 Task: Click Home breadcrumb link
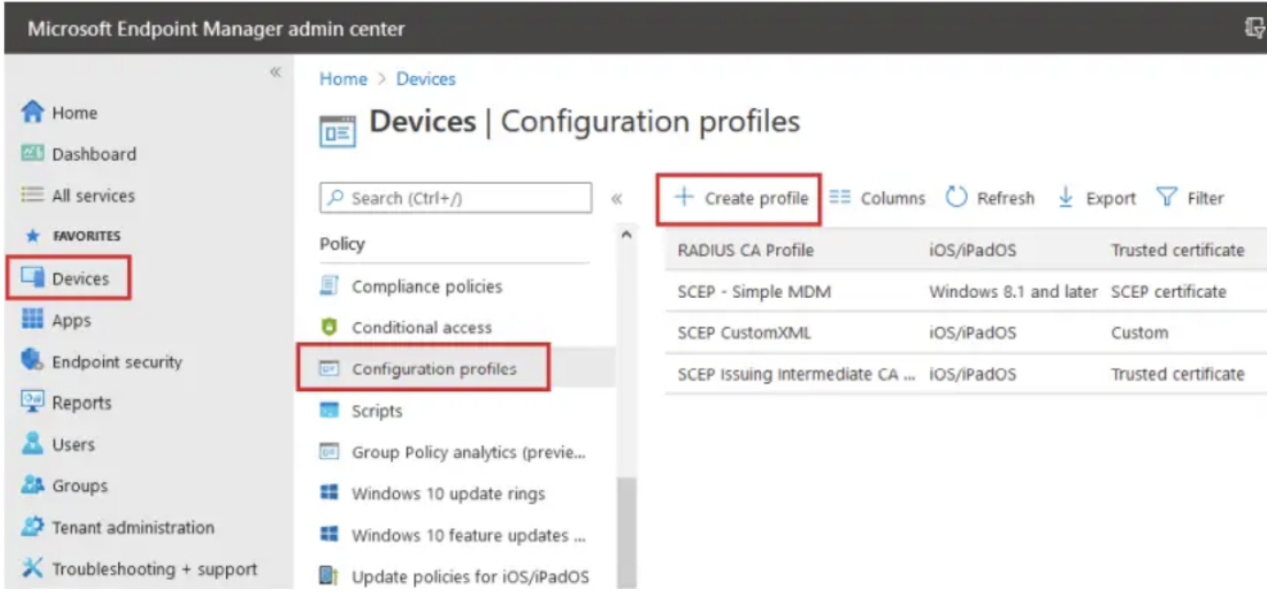click(343, 79)
